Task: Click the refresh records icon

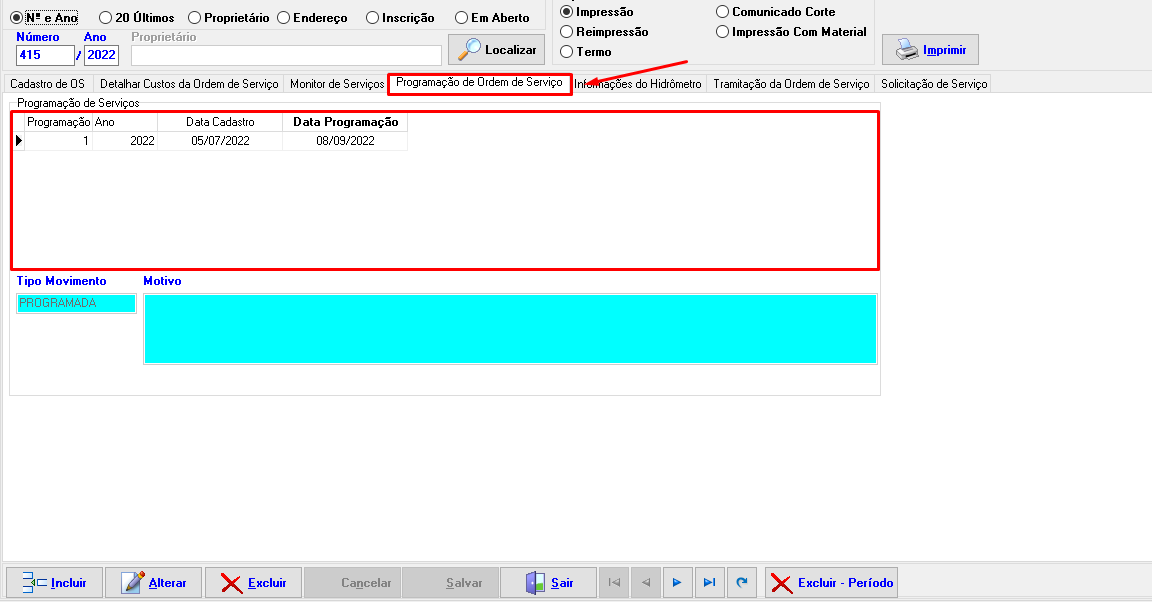Action: (x=741, y=583)
